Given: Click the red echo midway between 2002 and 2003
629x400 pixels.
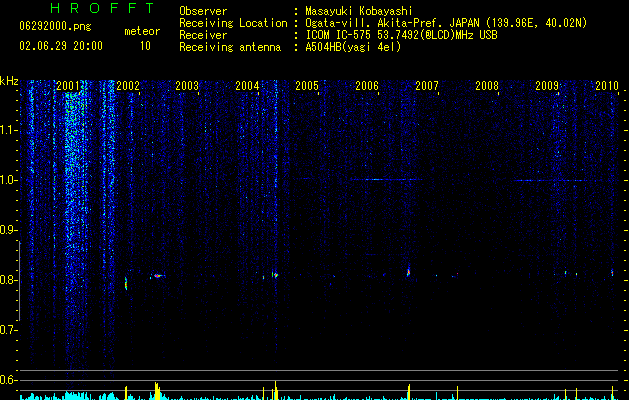Looking at the screenshot, I should pos(157,276).
